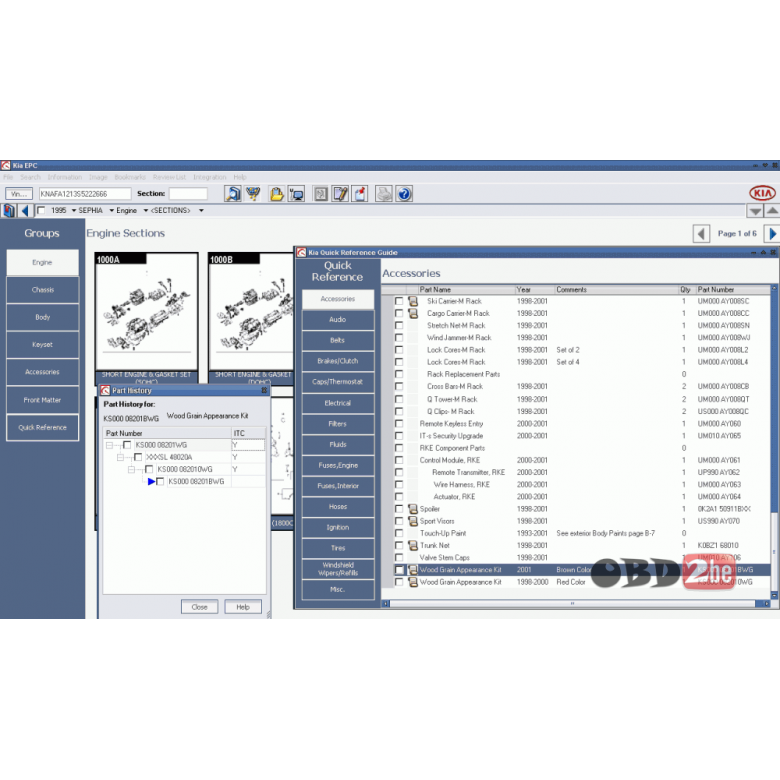This screenshot has width=780, height=780.
Task: Click the pushpin bookmark icon
Action: pyautogui.click(x=360, y=194)
